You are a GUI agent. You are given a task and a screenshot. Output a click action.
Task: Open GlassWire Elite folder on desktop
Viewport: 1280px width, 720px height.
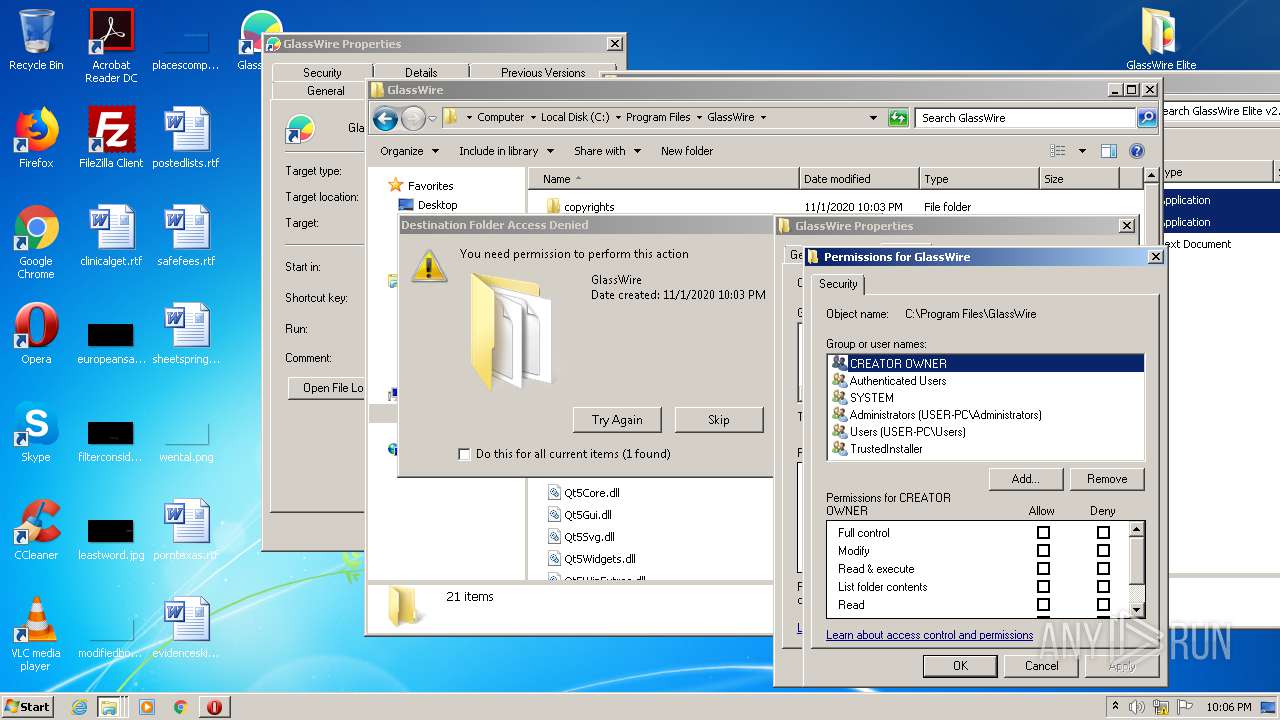[x=1161, y=40]
